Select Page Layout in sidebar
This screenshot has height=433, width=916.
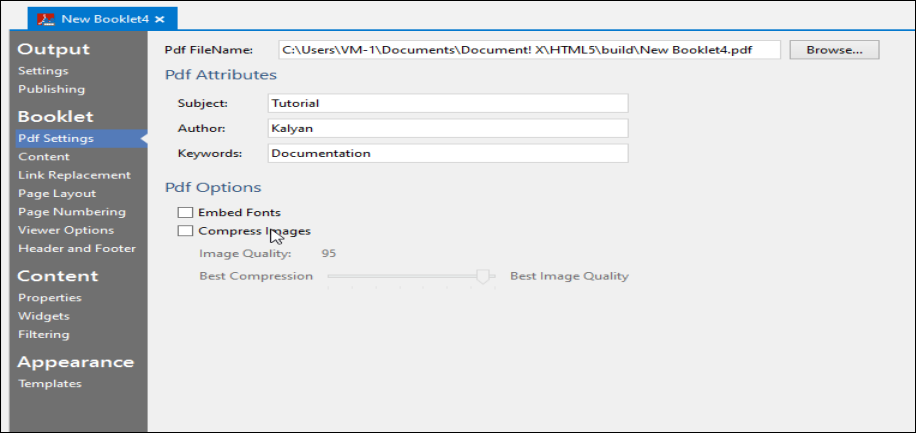57,193
